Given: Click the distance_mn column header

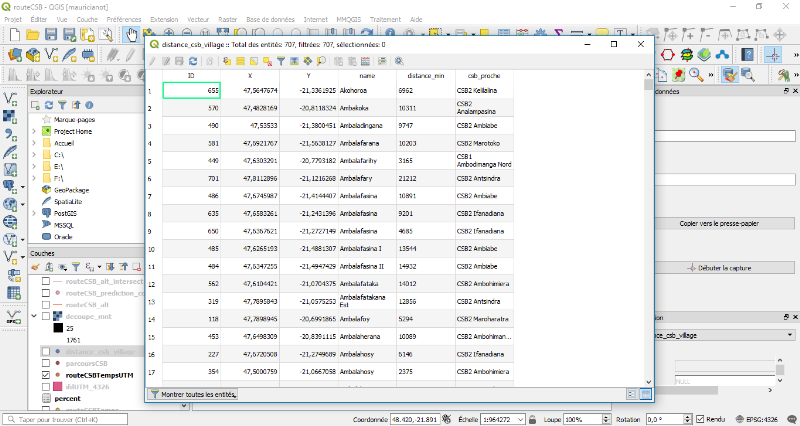Looking at the screenshot, I should tap(424, 75).
